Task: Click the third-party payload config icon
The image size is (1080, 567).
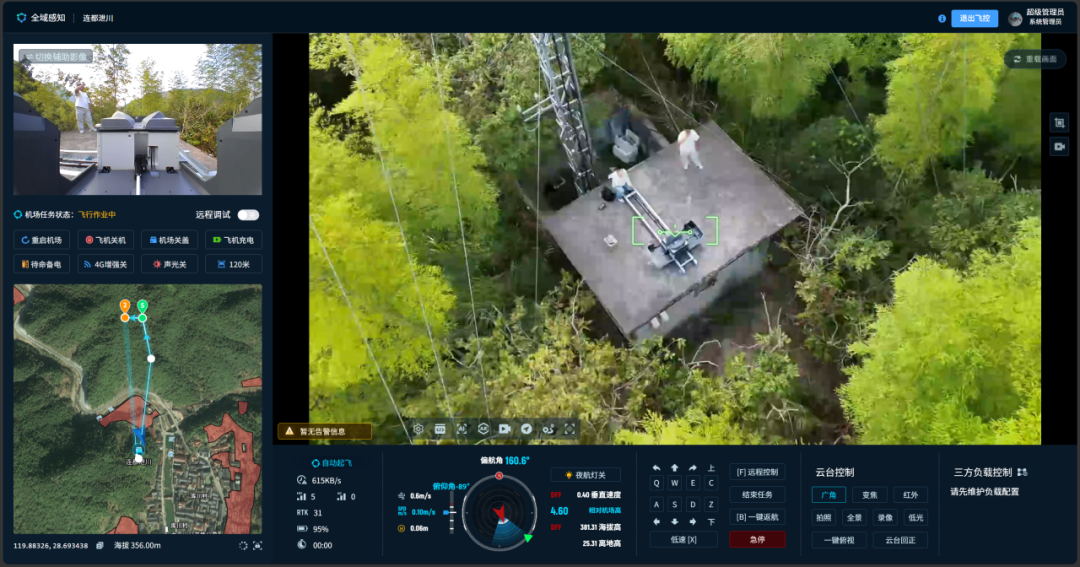Action: tap(1022, 472)
